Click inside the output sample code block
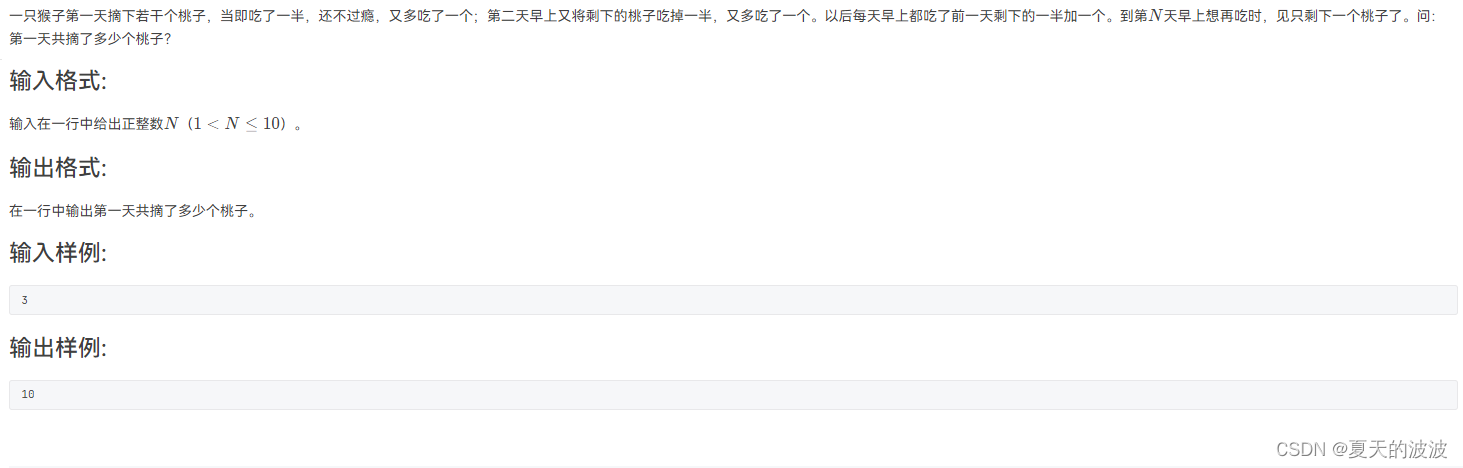This screenshot has width=1463, height=468. coord(733,395)
